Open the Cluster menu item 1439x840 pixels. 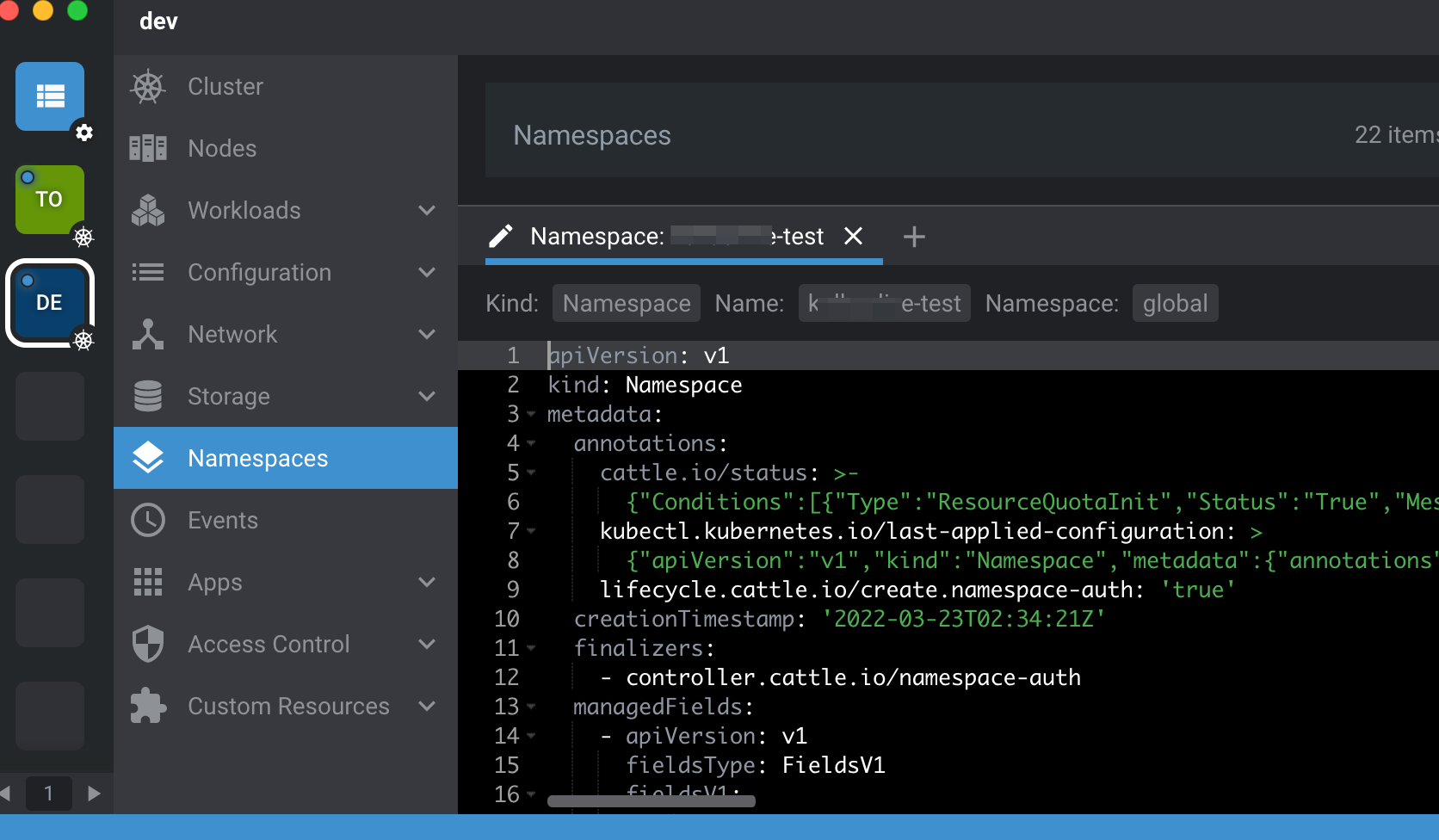tap(286, 86)
